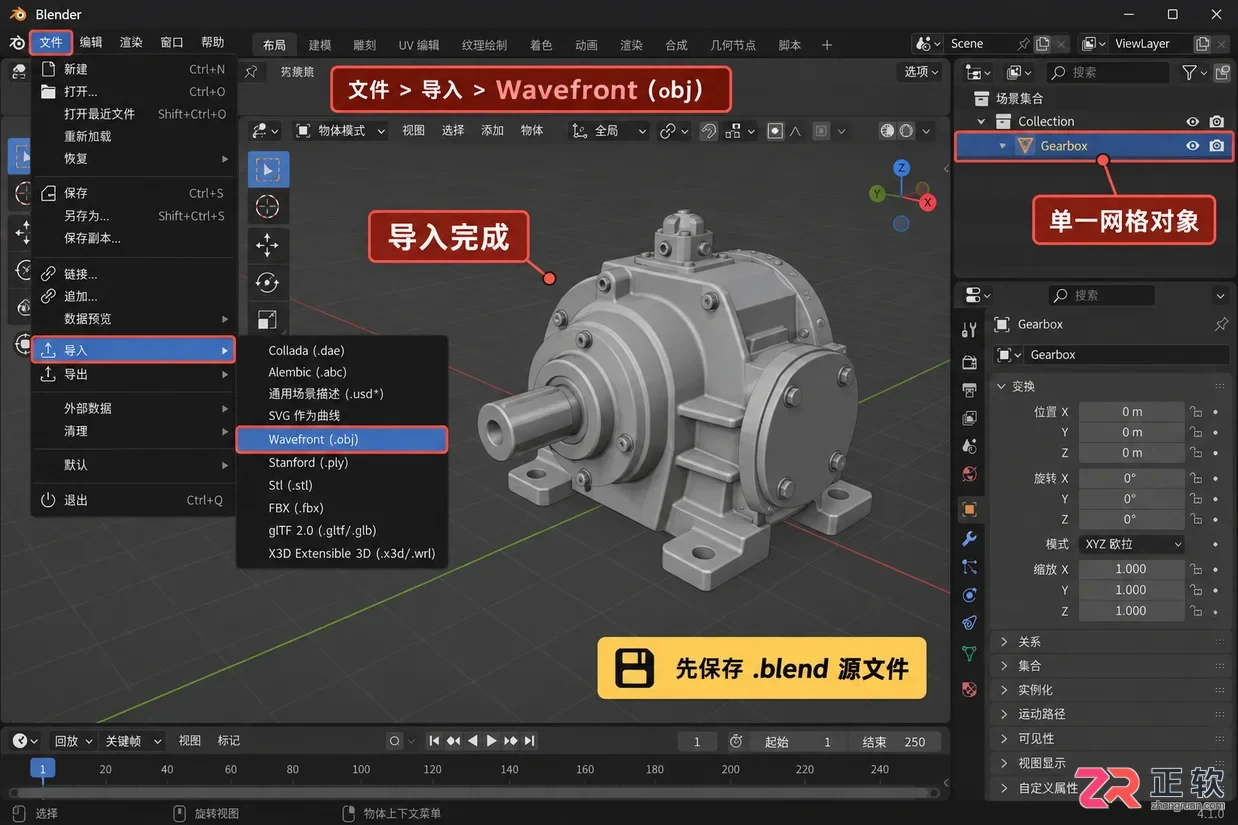The width and height of the screenshot is (1238, 825).
Task: Toggle Collection render camera icon
Action: (x=1216, y=121)
